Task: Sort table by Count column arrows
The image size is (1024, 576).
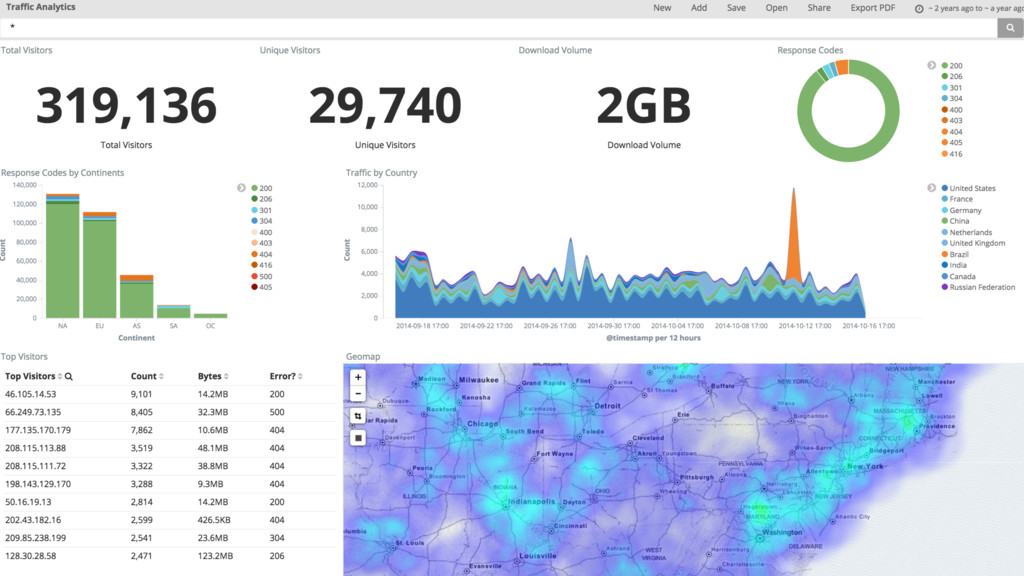Action: pos(161,376)
